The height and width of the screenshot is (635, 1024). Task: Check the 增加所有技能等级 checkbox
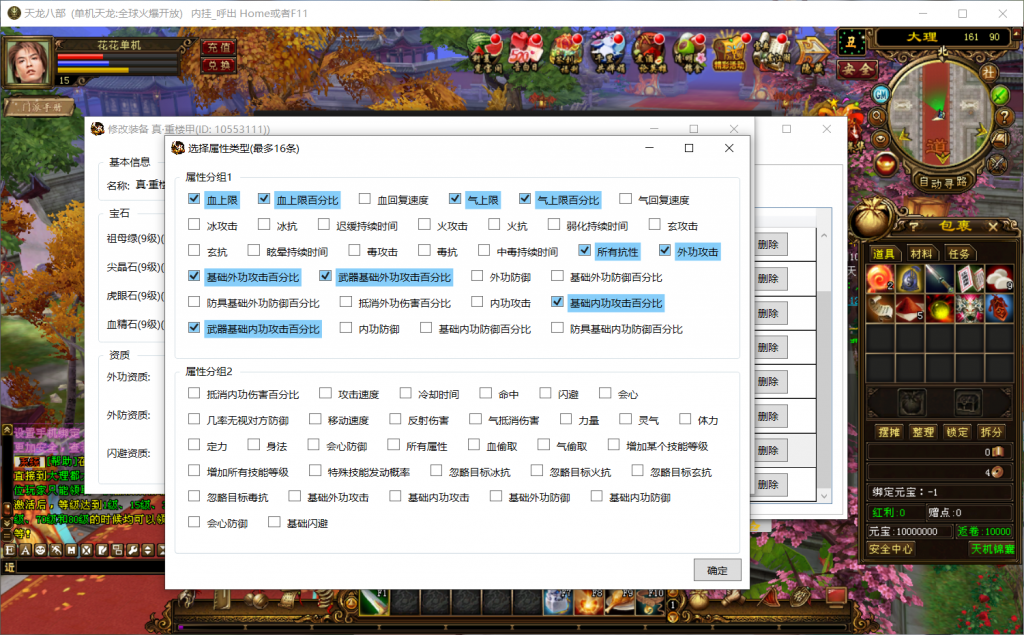coord(194,470)
